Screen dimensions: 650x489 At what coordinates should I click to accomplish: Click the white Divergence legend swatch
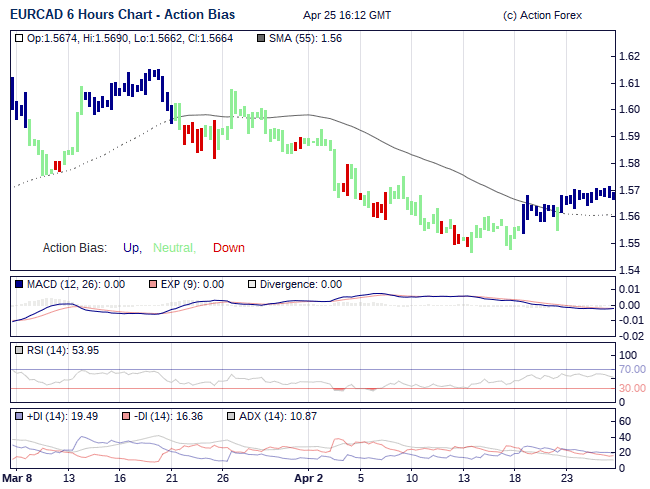tap(252, 284)
